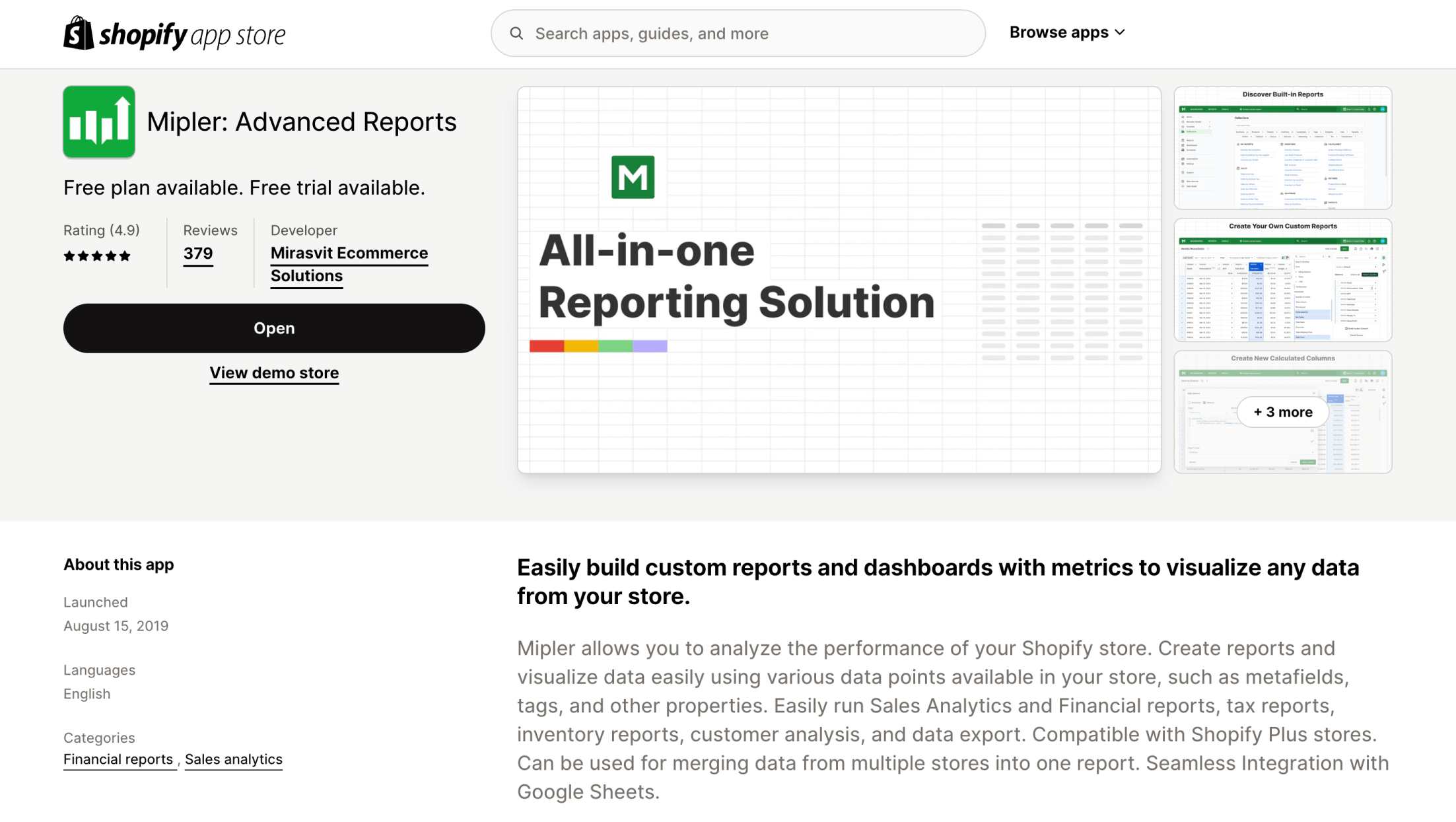The width and height of the screenshot is (1456, 822).
Task: Click the green M logo in main image
Action: point(633,177)
